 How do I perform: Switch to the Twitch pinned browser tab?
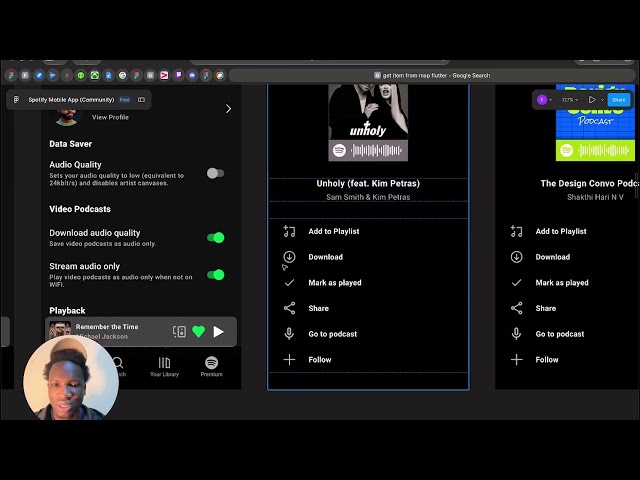coord(178,75)
